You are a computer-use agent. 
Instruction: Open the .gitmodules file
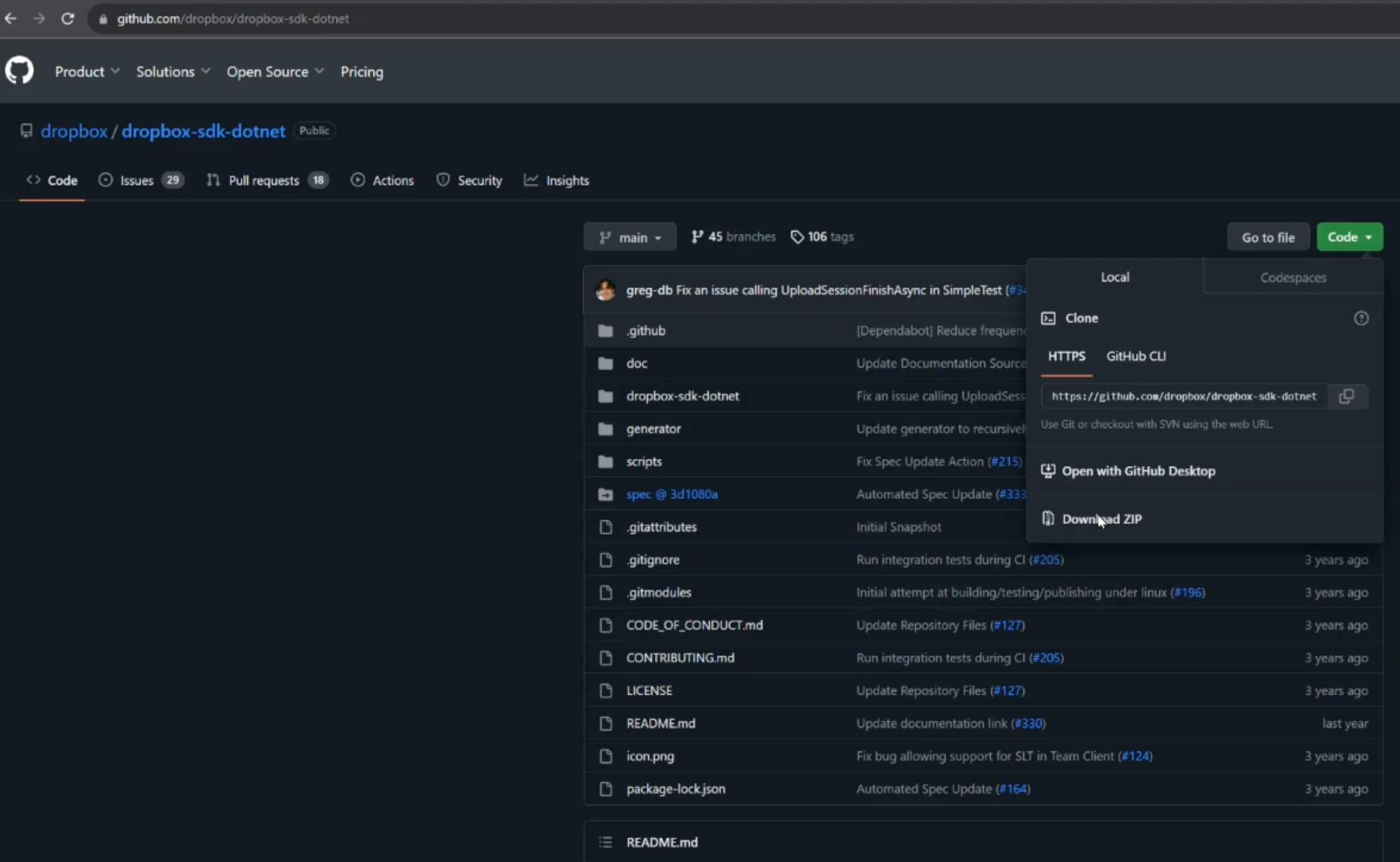[659, 592]
